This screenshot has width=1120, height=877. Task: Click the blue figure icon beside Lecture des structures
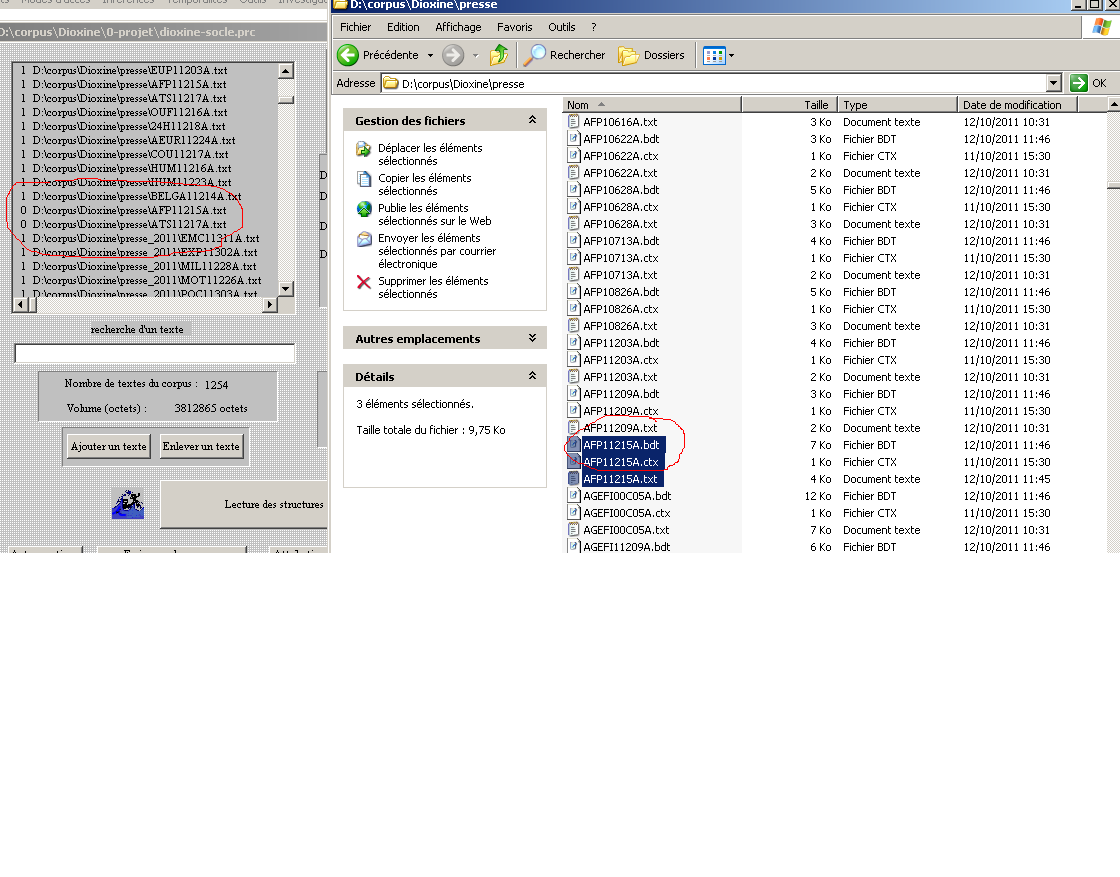(128, 504)
